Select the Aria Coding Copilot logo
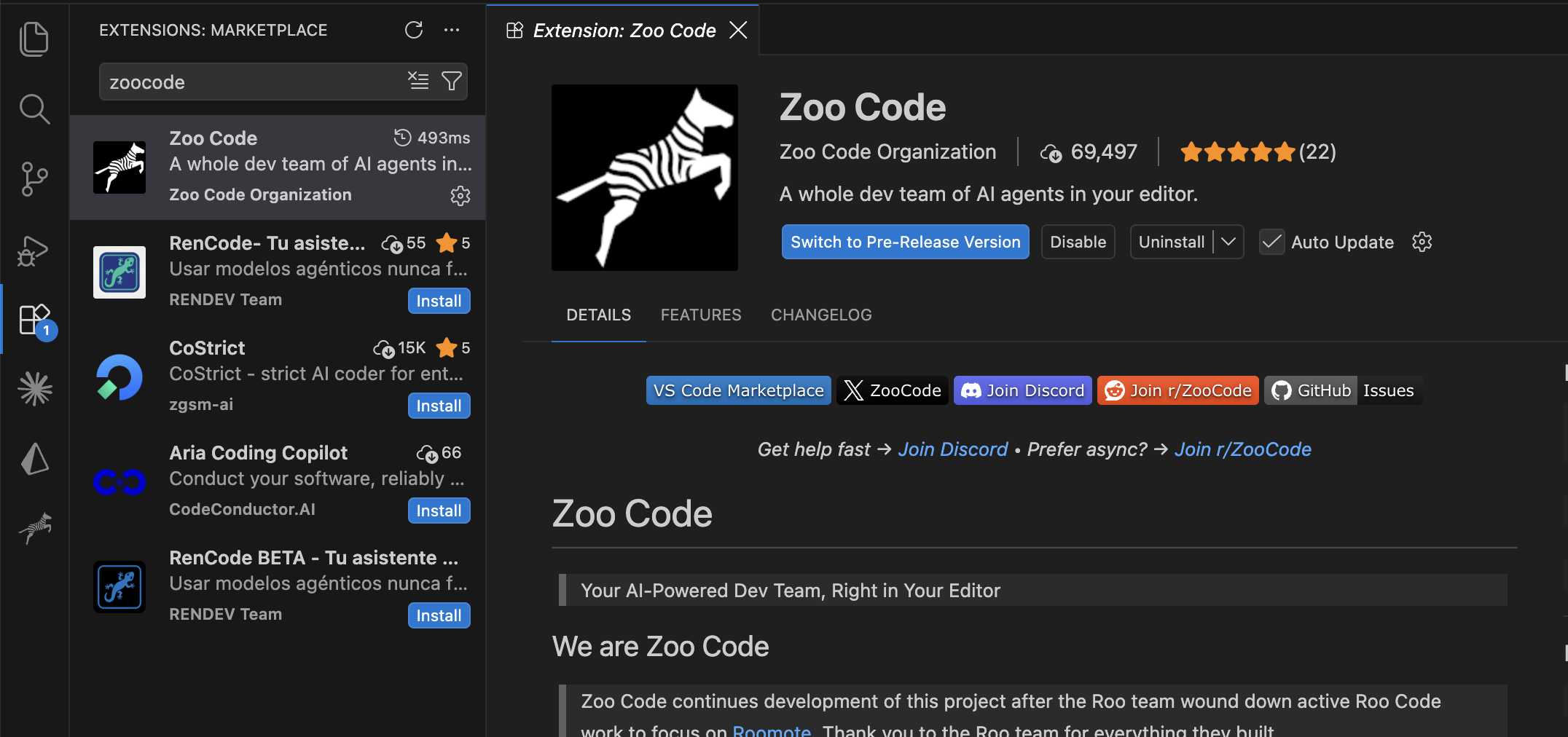Image resolution: width=1568 pixels, height=737 pixels. (119, 482)
